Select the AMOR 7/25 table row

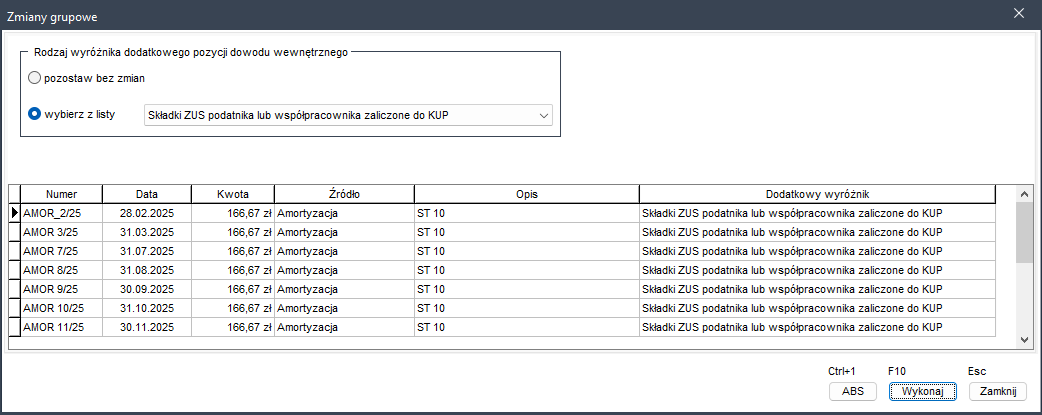[61, 251]
